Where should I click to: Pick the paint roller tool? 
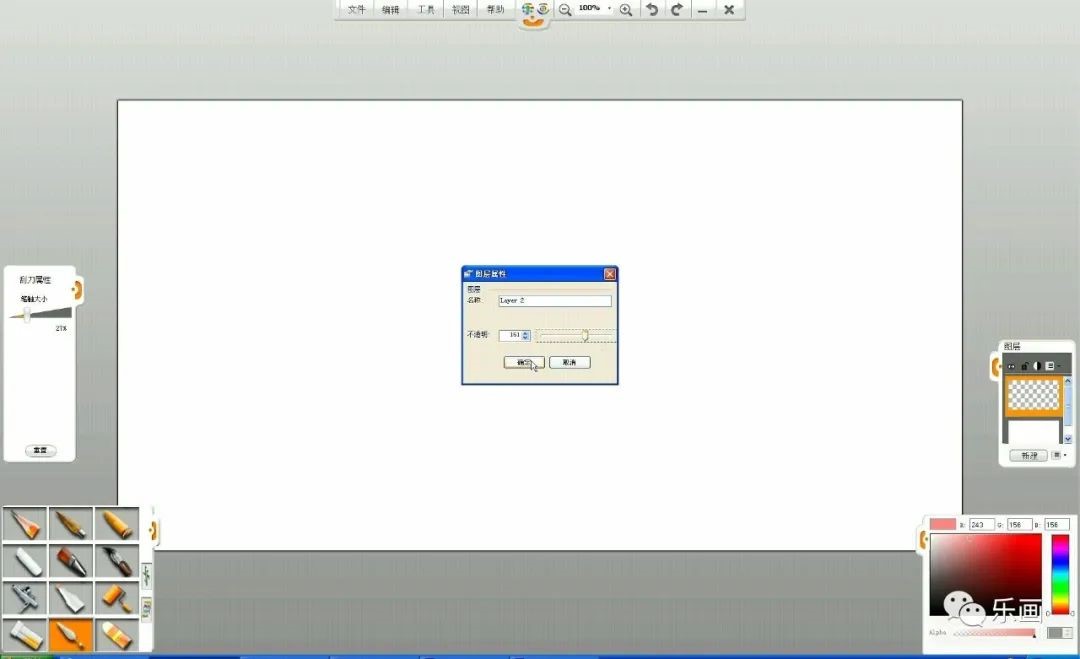[116, 597]
